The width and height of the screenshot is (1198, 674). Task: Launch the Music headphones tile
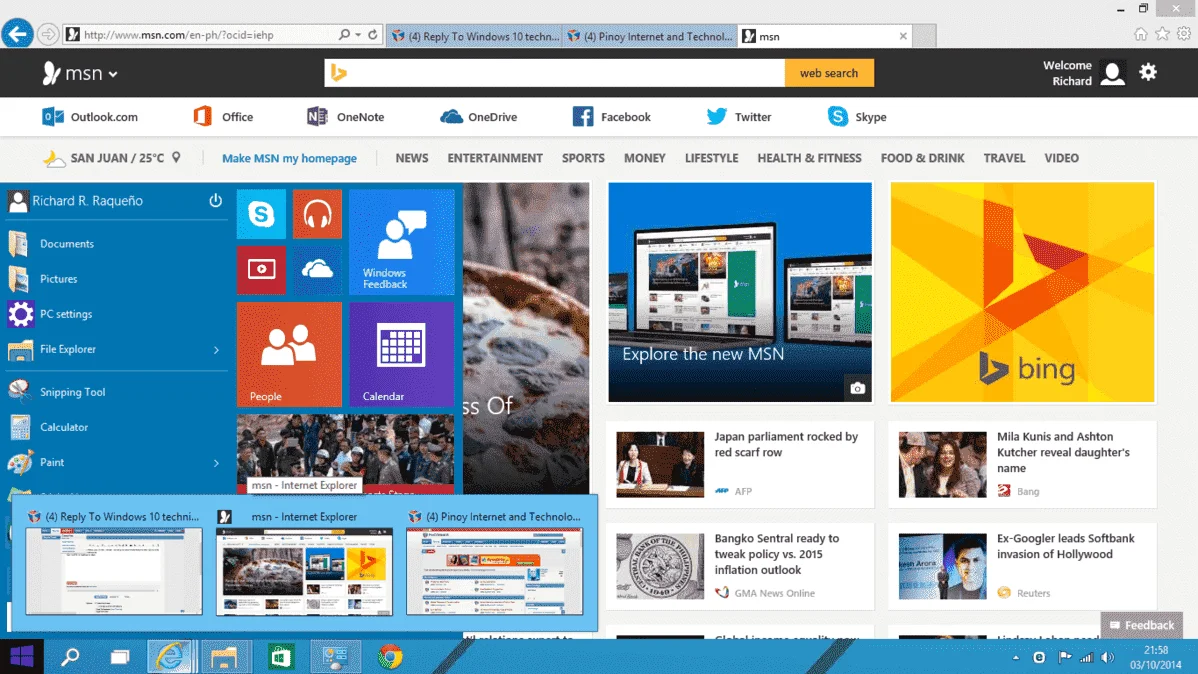[x=317, y=214]
